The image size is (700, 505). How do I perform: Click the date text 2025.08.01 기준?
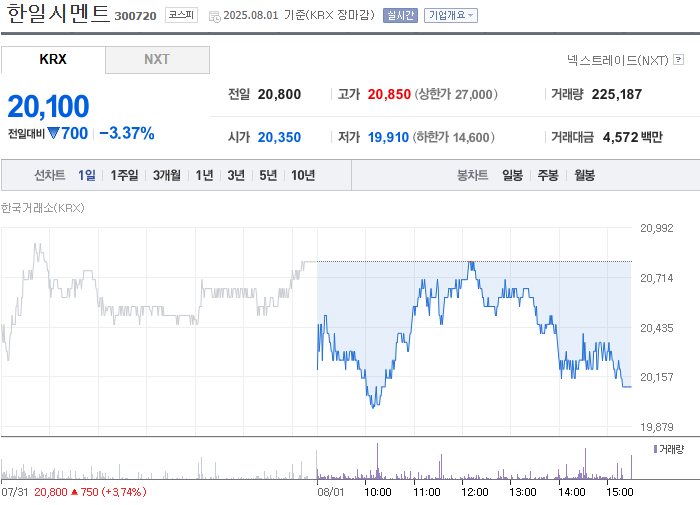pos(265,15)
